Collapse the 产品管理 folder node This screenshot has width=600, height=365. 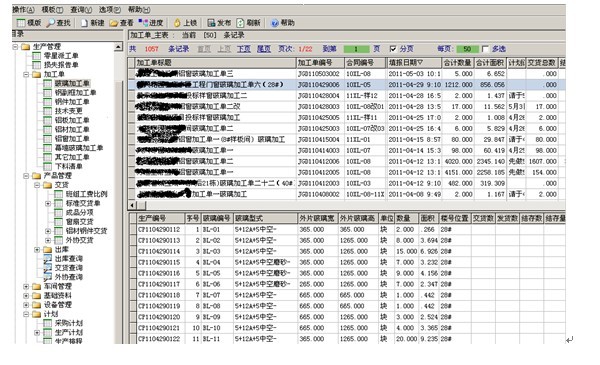pos(26,176)
